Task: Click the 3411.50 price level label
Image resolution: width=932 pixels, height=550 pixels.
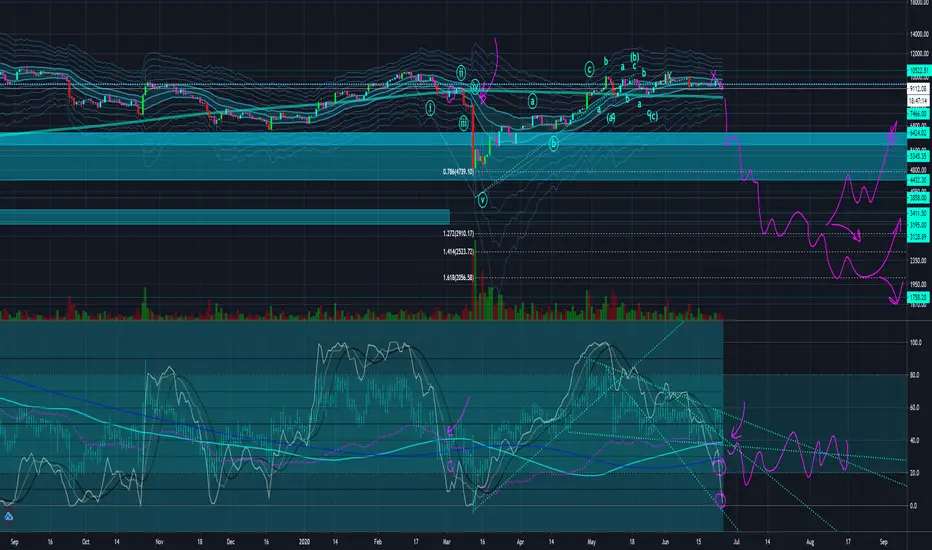Action: click(x=918, y=213)
